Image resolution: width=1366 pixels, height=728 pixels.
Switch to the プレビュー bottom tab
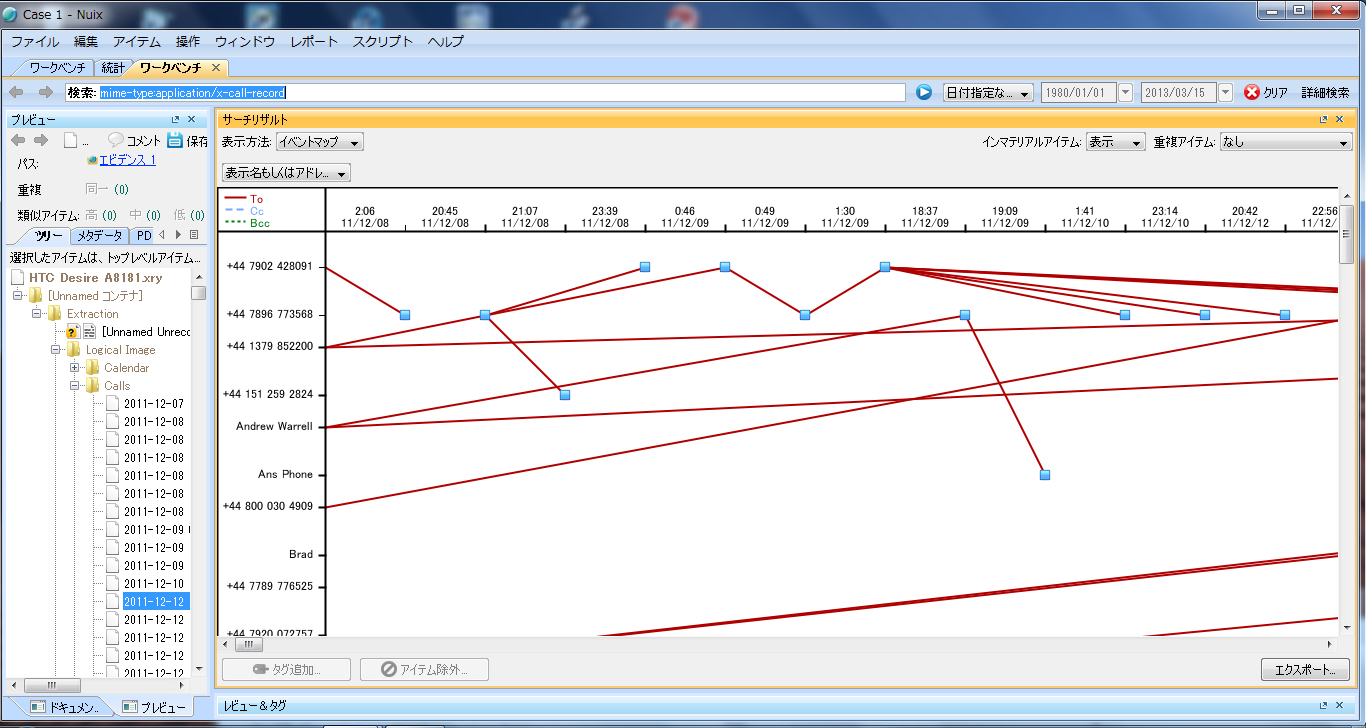pos(153,707)
